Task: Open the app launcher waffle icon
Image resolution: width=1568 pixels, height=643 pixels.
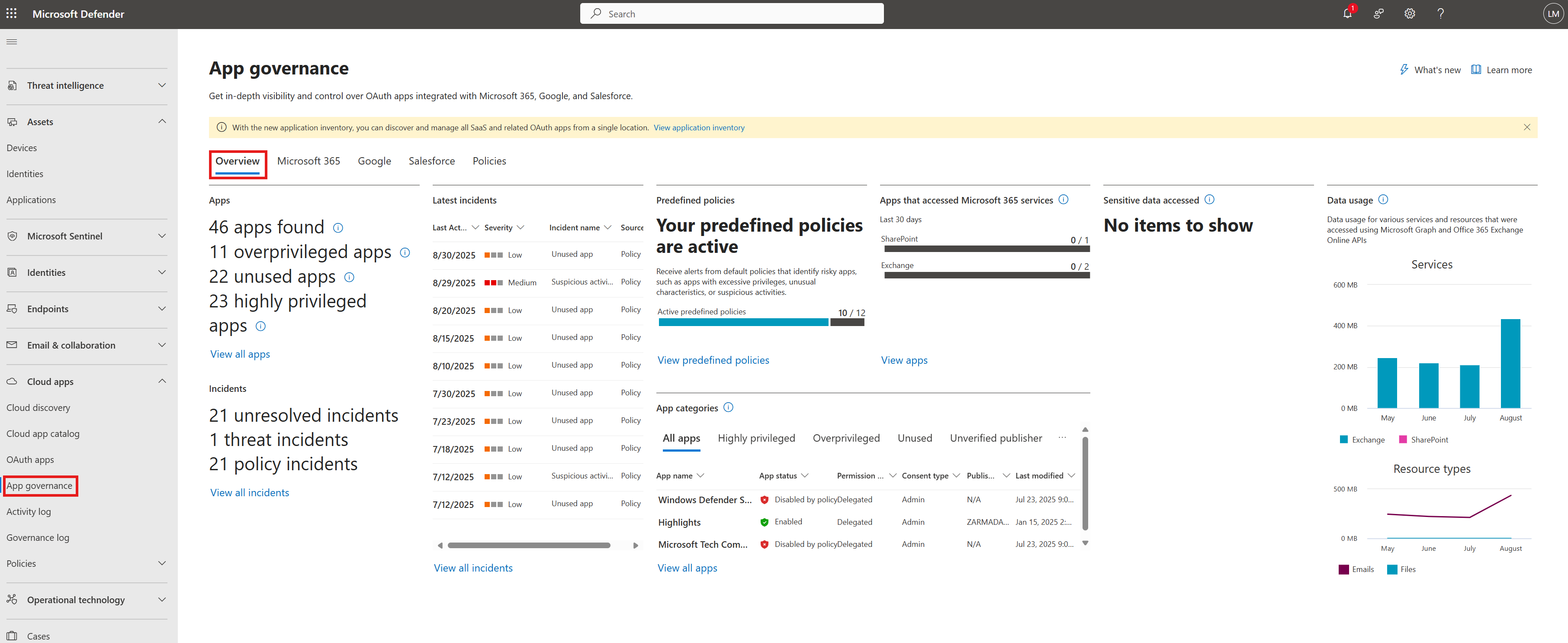Action: (12, 13)
